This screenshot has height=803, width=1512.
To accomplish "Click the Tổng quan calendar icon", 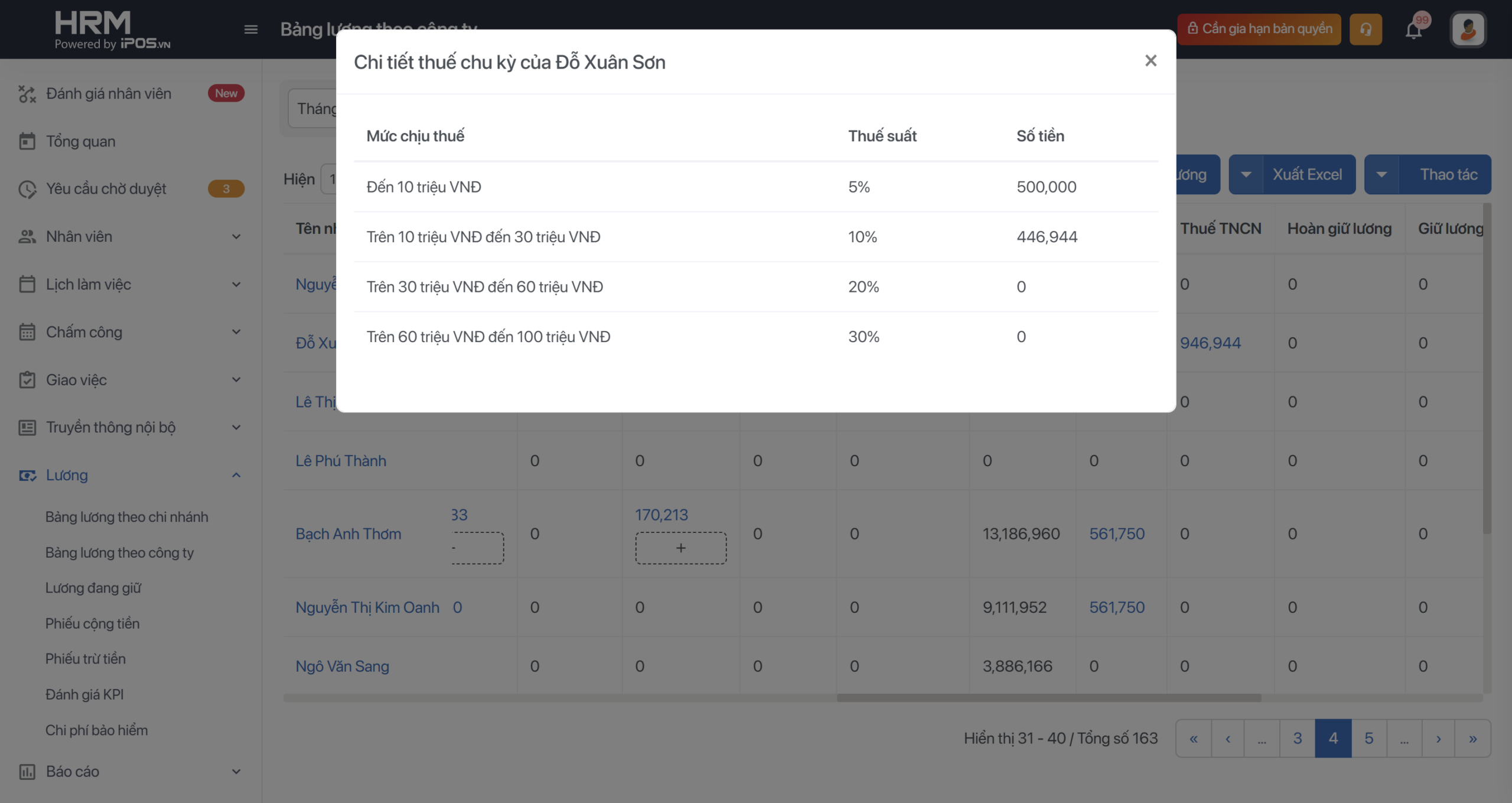I will (27, 141).
